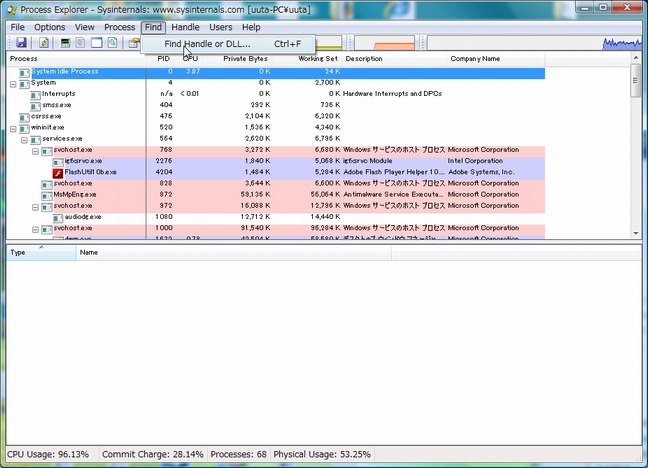Viewport: 648px width, 468px height.
Task: Open the Users menu
Action: 221,27
